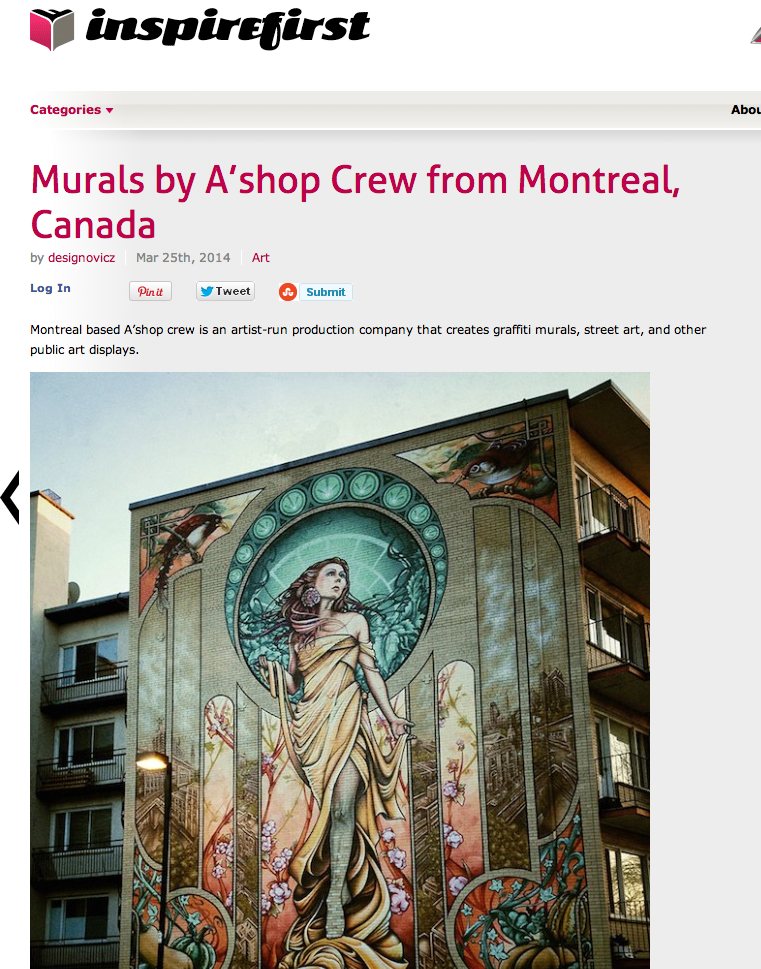The height and width of the screenshot is (969, 761).
Task: Click the Log In link
Action: pyautogui.click(x=50, y=288)
